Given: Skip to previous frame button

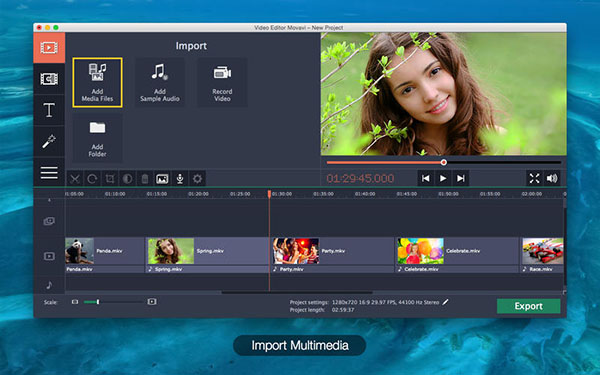Looking at the screenshot, I should tap(425, 178).
